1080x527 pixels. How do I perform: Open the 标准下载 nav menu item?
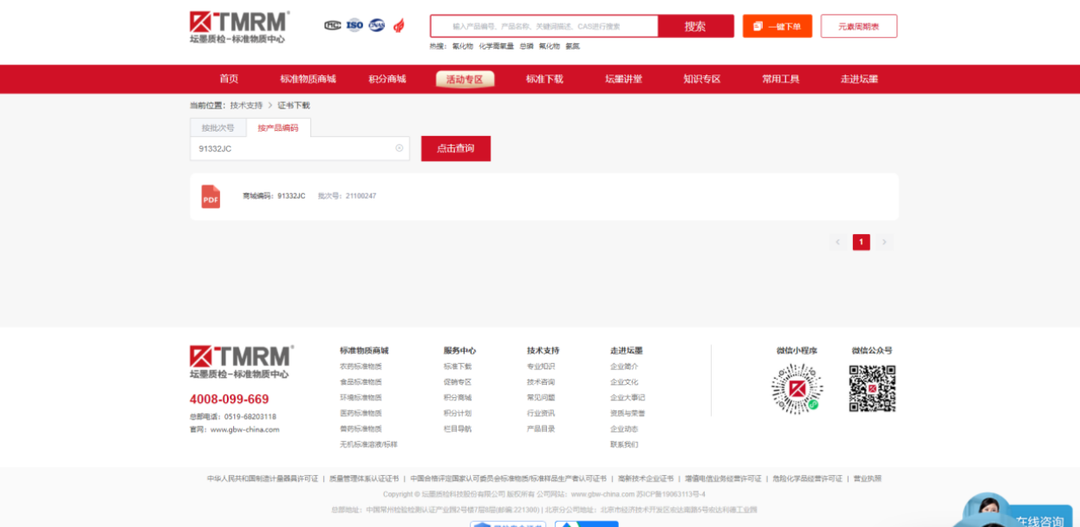click(x=545, y=79)
